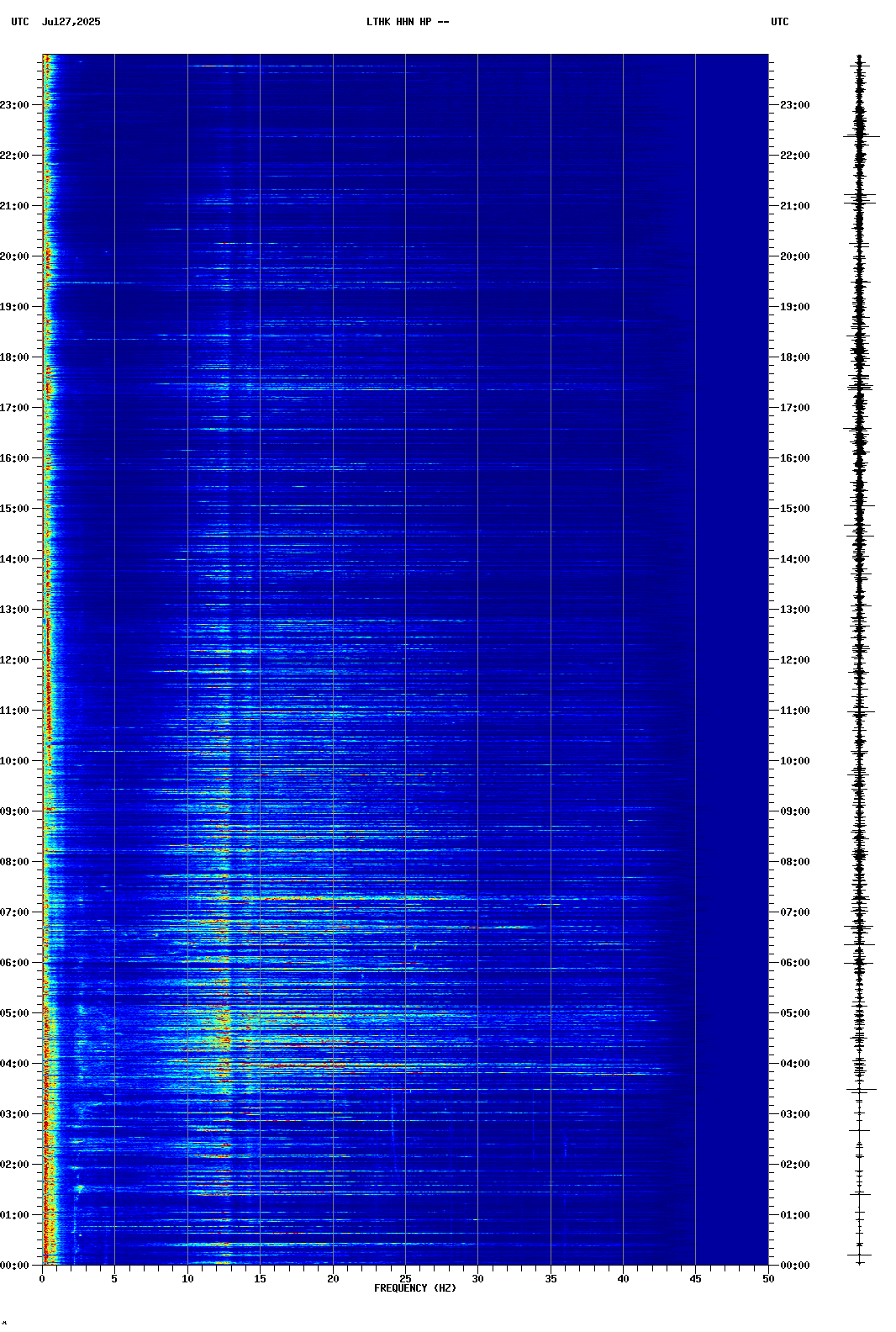The width and height of the screenshot is (896, 1332).
Task: Click the 40 Hz frequency tick label
Action: (x=623, y=1279)
